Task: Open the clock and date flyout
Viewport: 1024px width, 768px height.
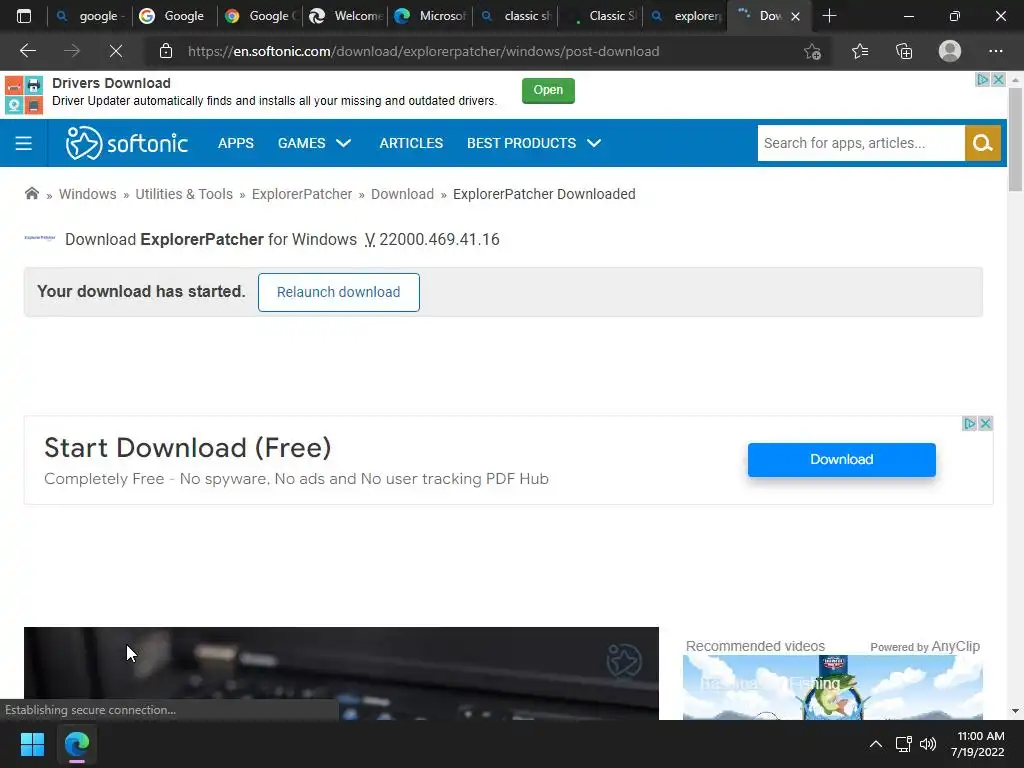Action: pyautogui.click(x=978, y=744)
